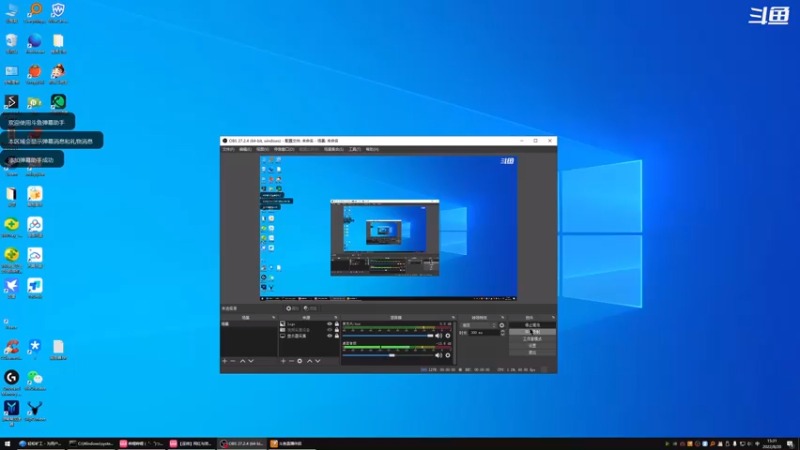Toggle visibility eye for Logo source
This screenshot has width=800, height=450.
click(x=330, y=324)
